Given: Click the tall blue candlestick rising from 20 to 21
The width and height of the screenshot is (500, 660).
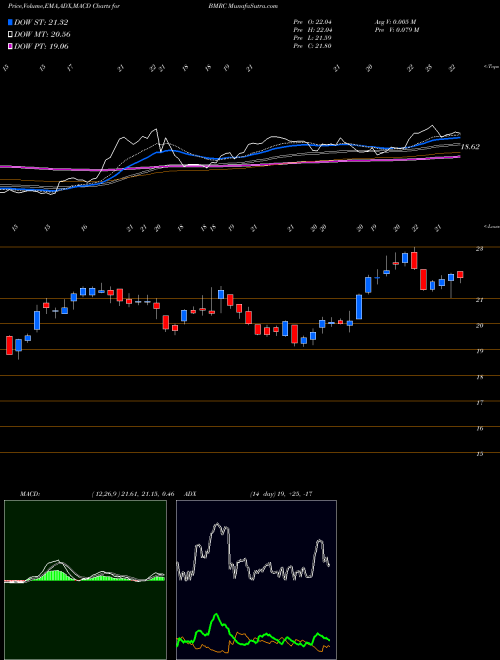Looking at the screenshot, I should pyautogui.click(x=359, y=307).
